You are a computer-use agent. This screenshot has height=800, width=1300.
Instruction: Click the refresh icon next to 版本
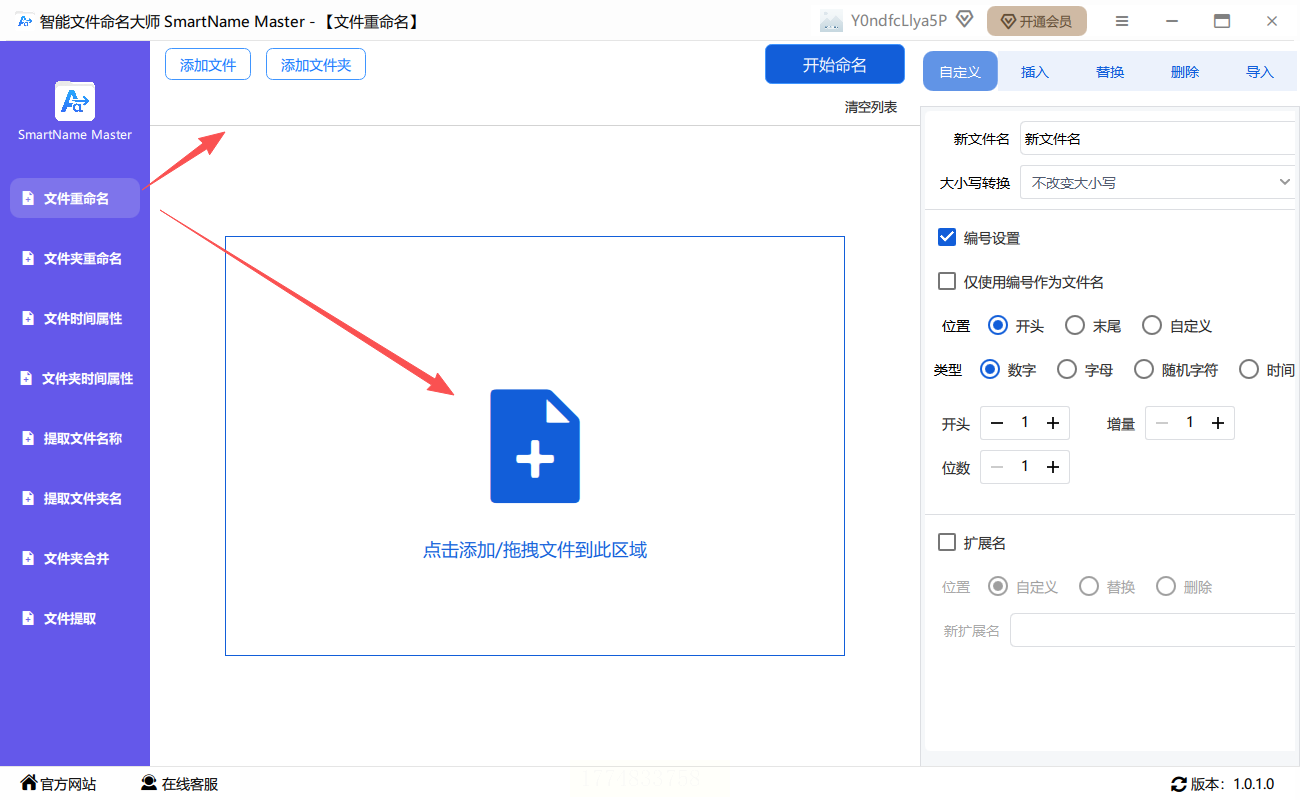tap(1179, 784)
